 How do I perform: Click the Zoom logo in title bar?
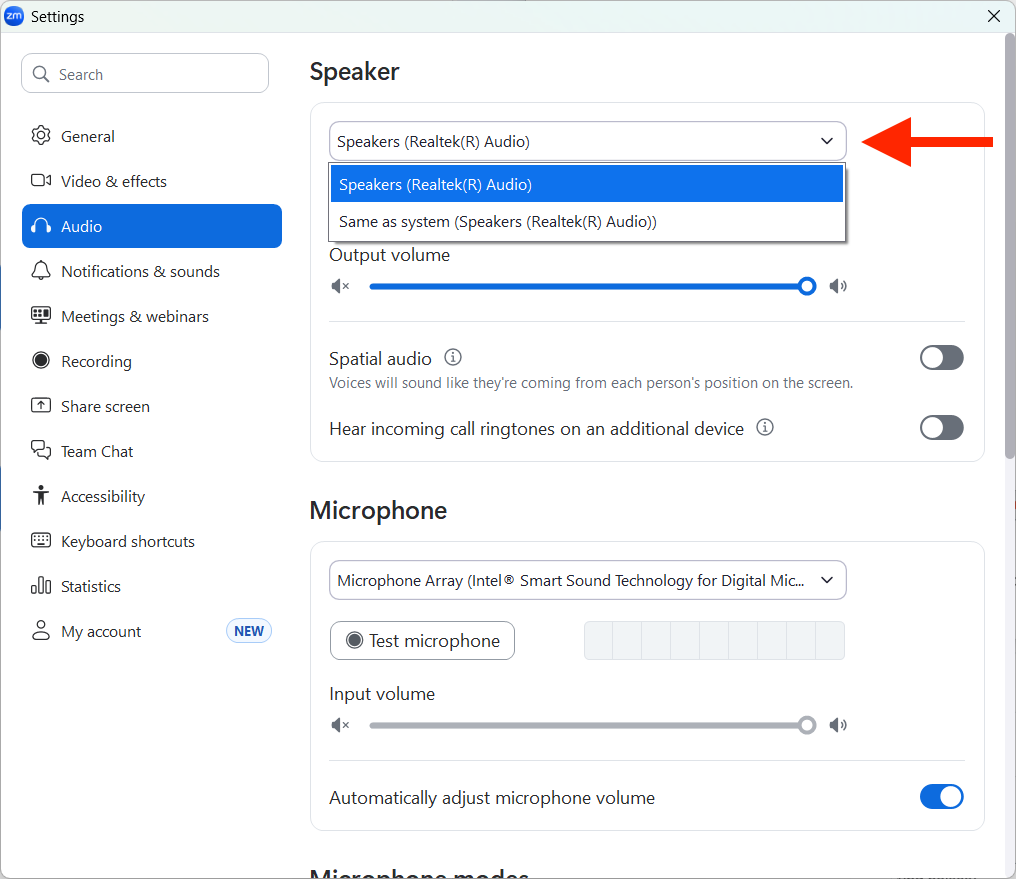tap(14, 16)
